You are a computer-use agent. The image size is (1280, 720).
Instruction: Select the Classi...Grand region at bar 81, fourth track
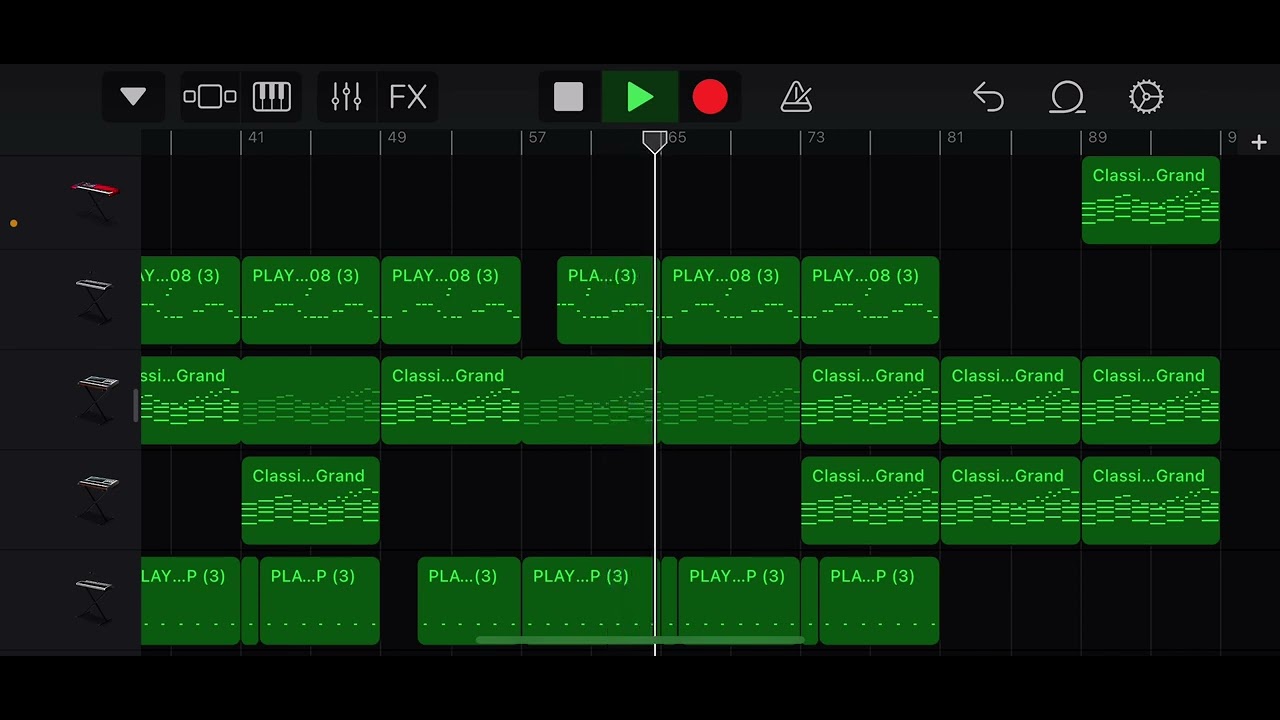pyautogui.click(x=1011, y=500)
